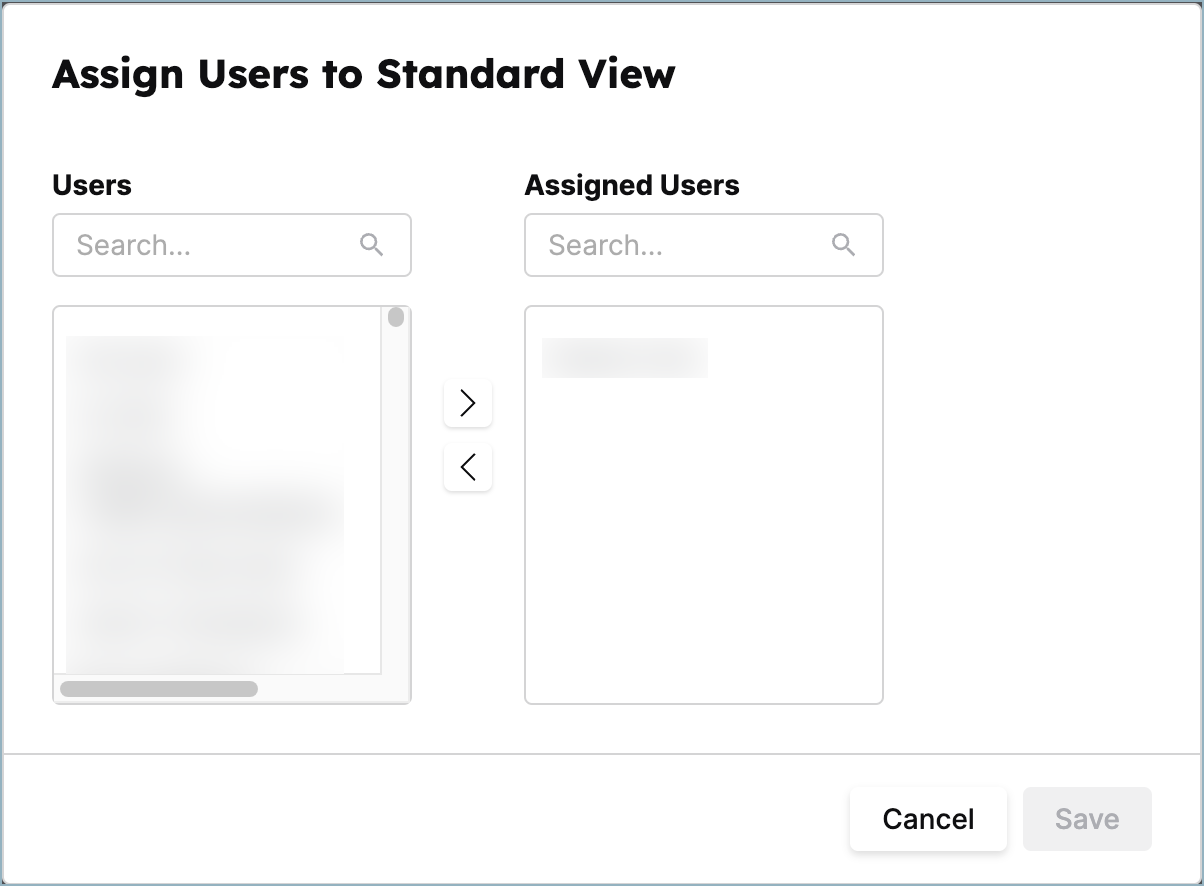Select the user entry in Assigned Users panel
Viewport: 1204px width, 886px height.
click(x=624, y=358)
